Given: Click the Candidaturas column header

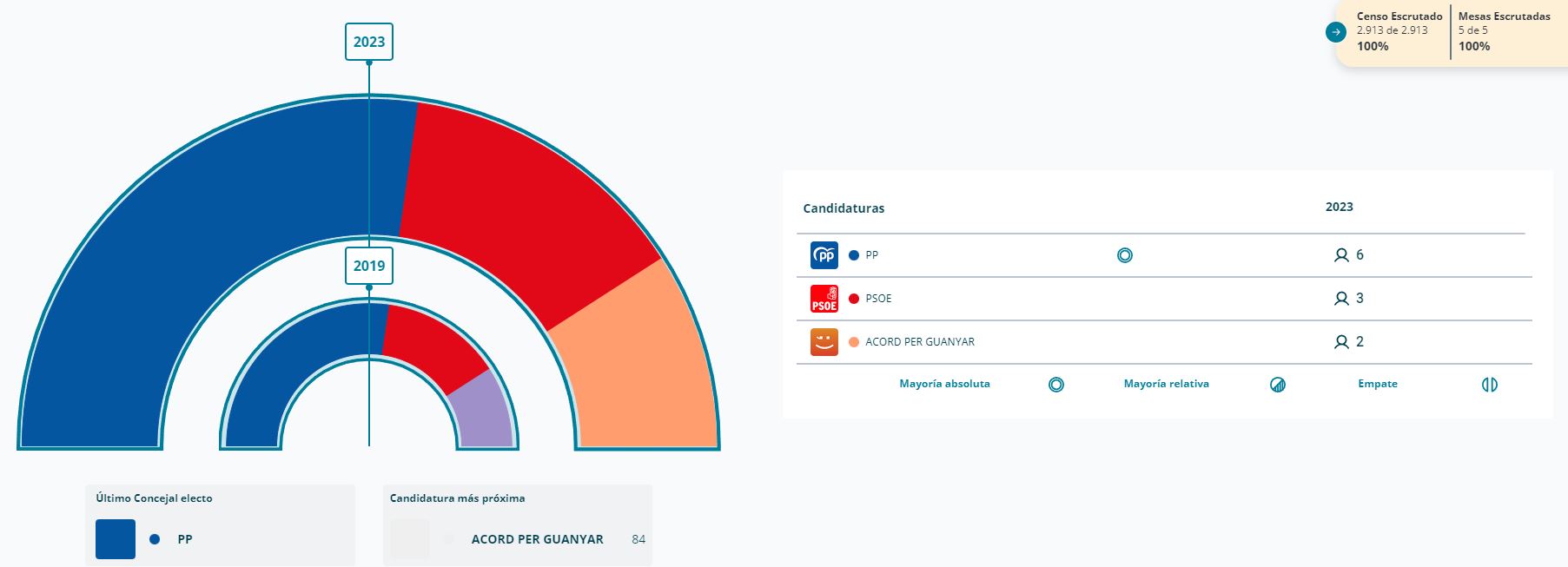Looking at the screenshot, I should [x=844, y=208].
